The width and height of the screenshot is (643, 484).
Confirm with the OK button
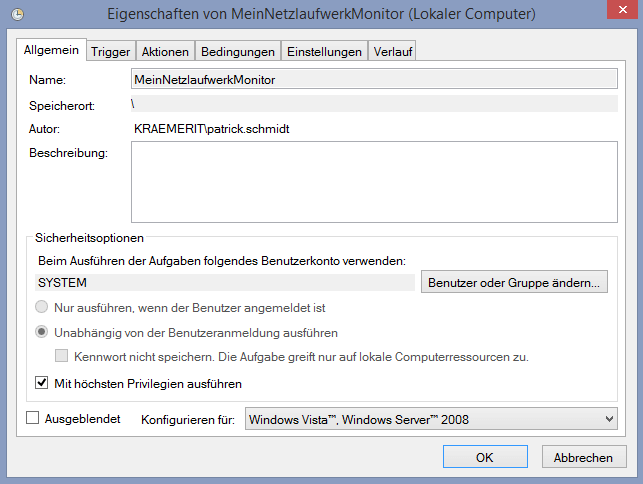485,457
